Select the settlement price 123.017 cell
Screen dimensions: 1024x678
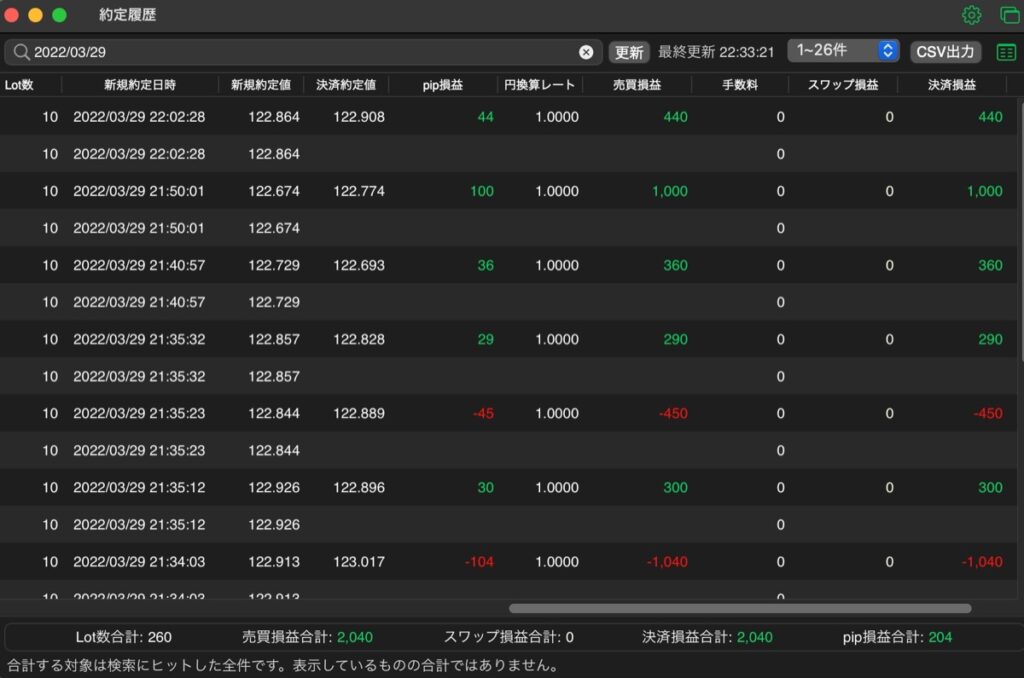[359, 562]
